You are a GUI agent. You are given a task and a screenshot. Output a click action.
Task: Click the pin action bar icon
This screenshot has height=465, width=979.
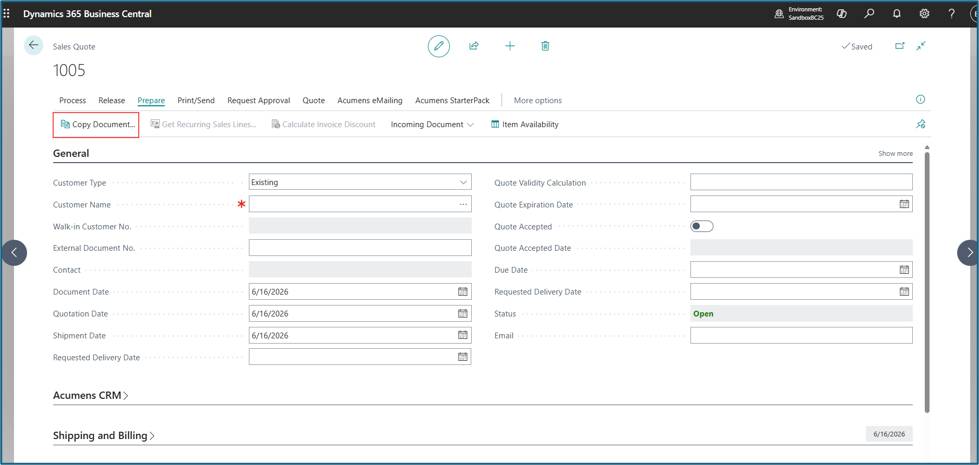pos(920,124)
